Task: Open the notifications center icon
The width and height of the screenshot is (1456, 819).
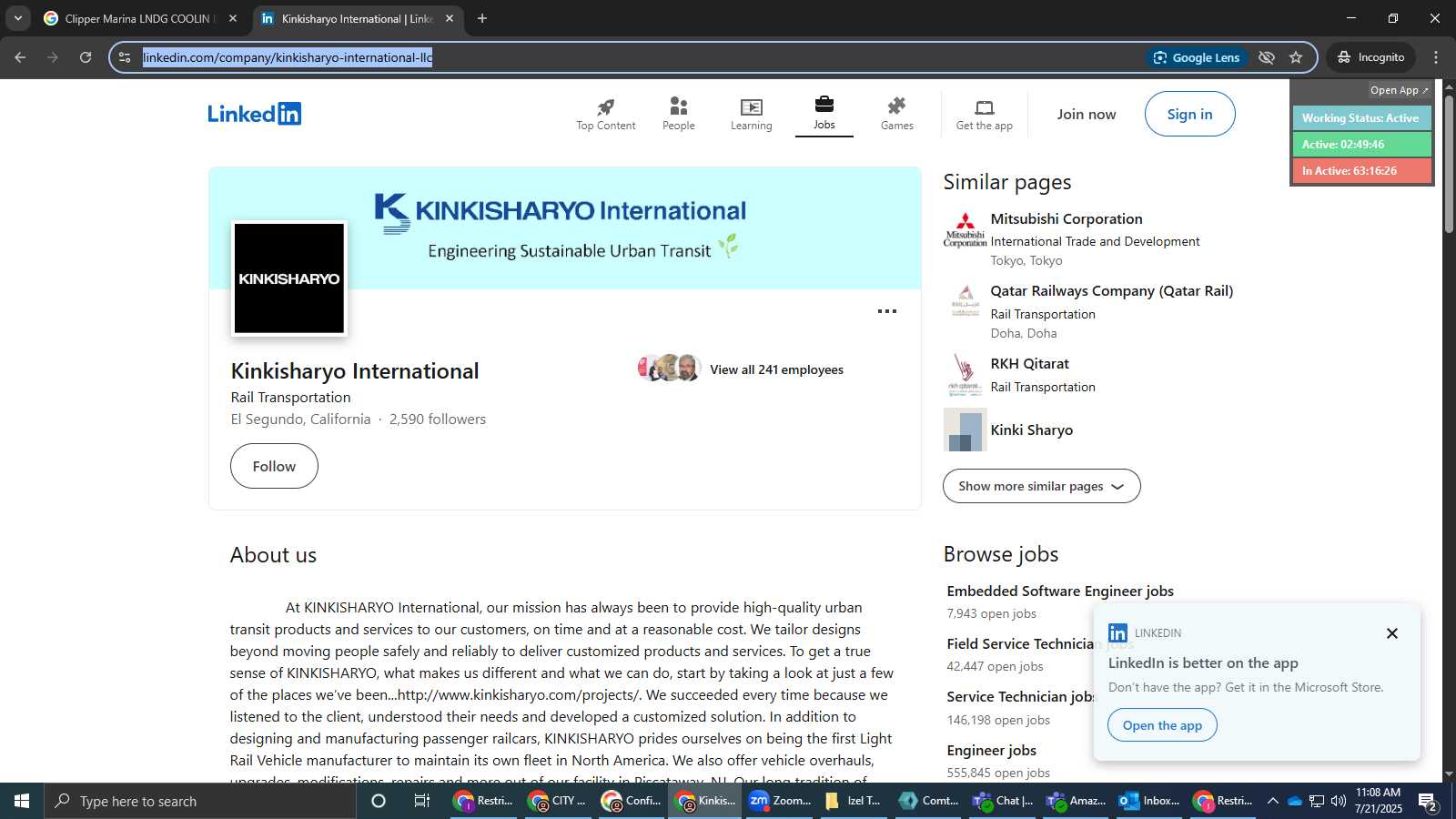Action: tap(1428, 802)
